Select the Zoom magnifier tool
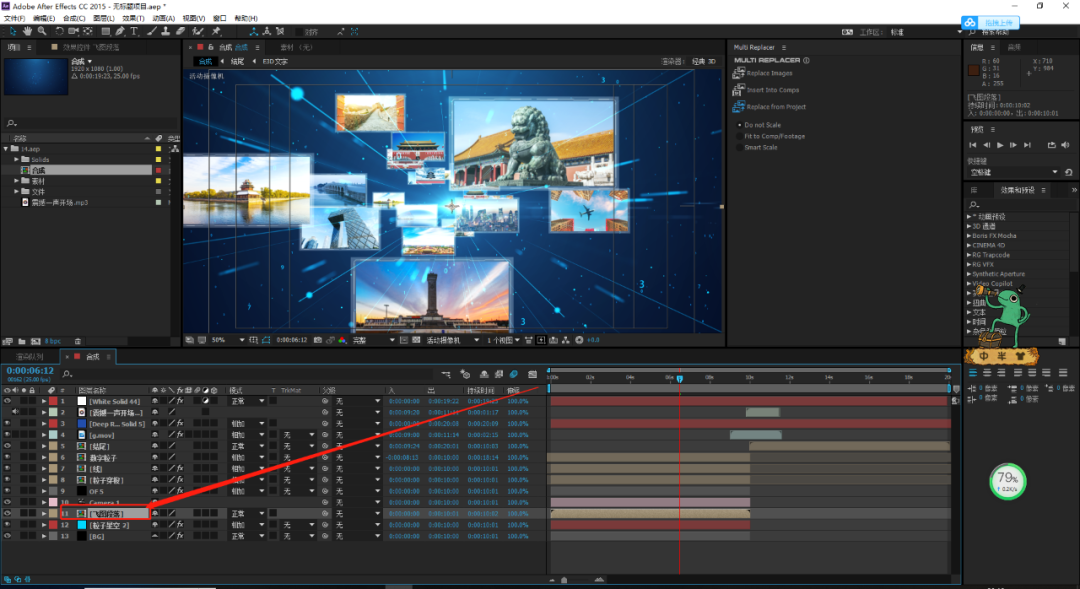1080x589 pixels. coord(40,31)
